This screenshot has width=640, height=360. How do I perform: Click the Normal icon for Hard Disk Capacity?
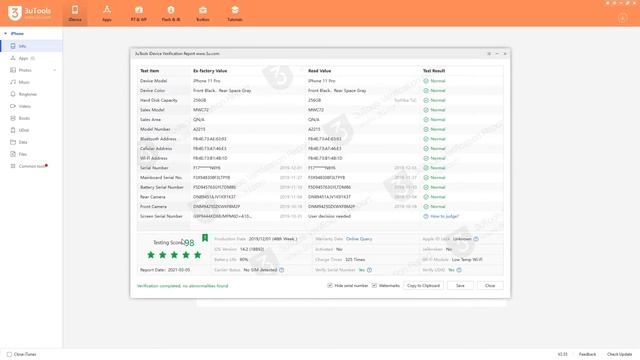point(426,100)
